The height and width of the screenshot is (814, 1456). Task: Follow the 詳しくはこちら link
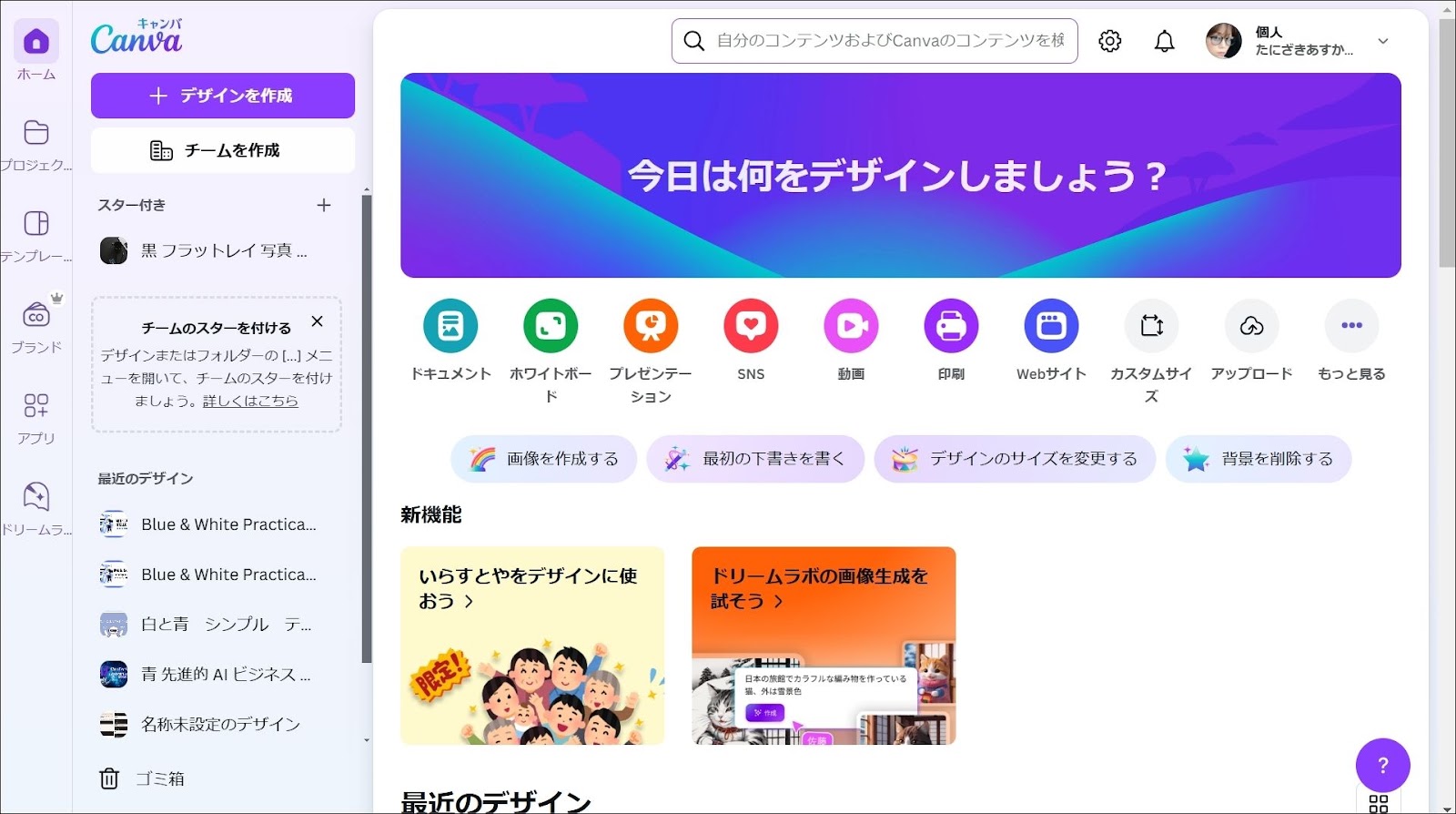coord(250,401)
